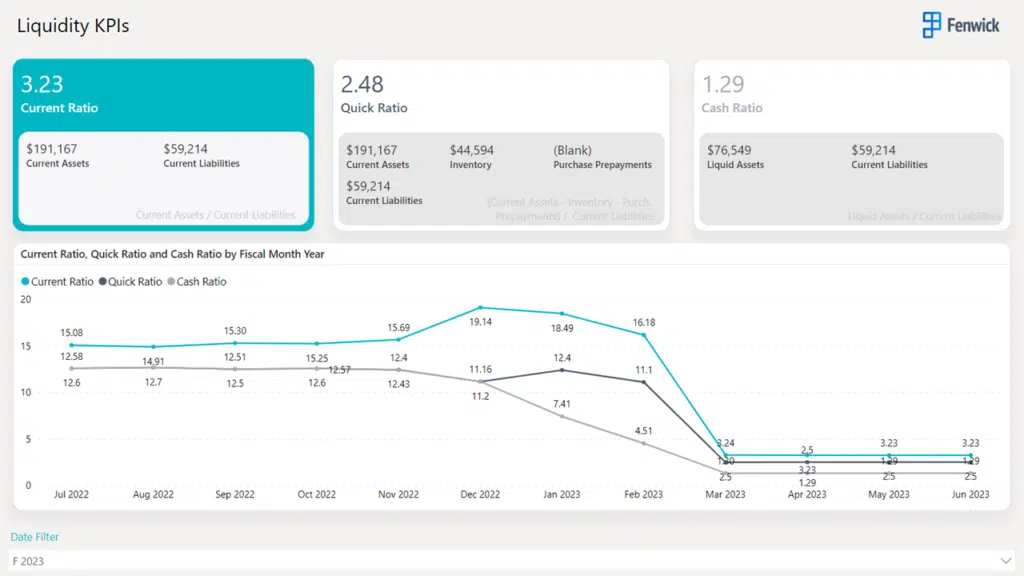
Task: Click the Date Filter label
Action: [35, 537]
